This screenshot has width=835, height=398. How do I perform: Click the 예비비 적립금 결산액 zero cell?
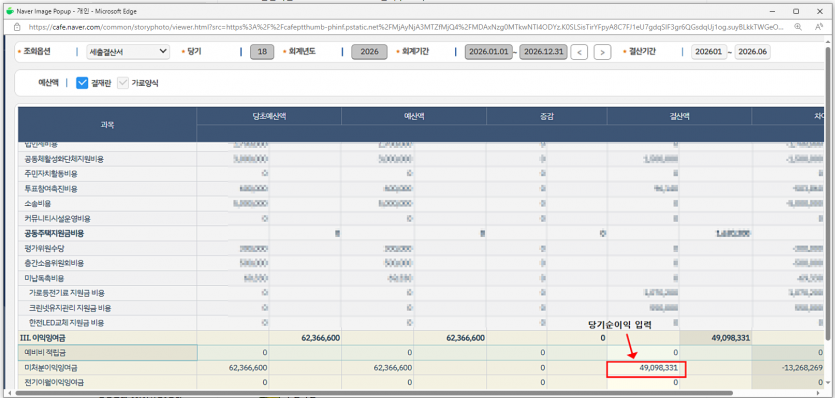643,353
